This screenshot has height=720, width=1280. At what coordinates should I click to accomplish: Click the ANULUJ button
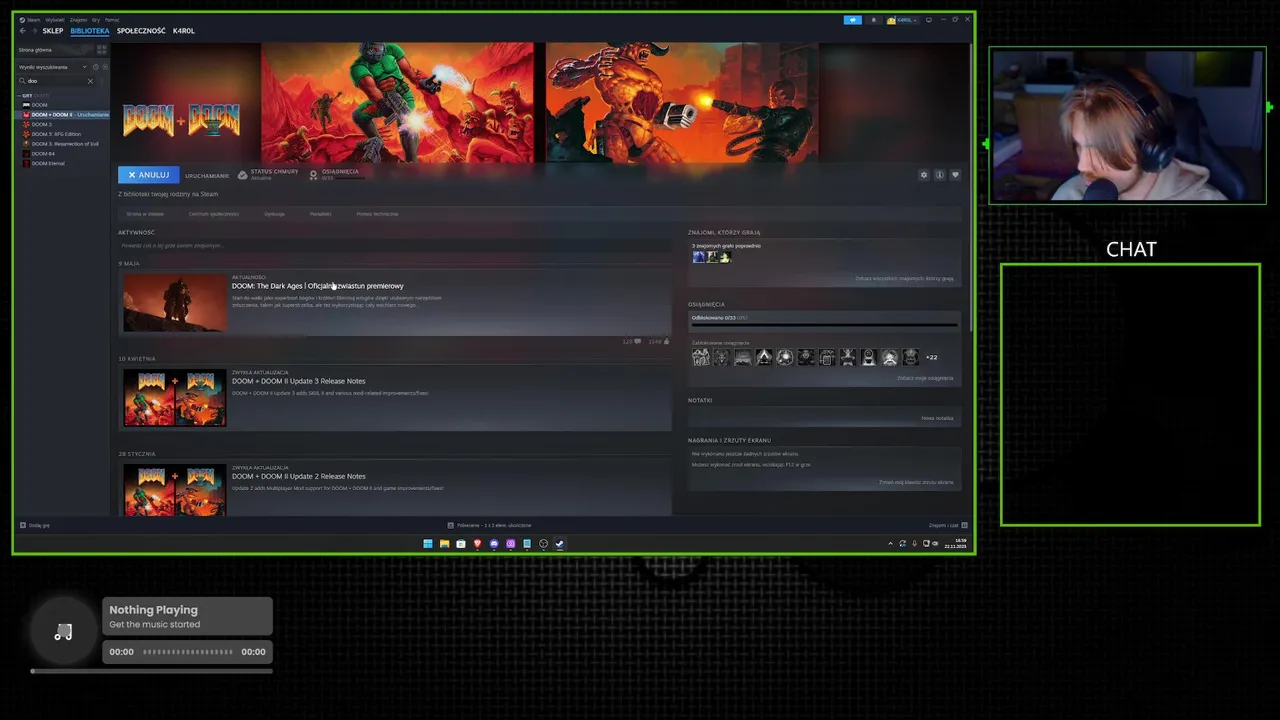(149, 175)
